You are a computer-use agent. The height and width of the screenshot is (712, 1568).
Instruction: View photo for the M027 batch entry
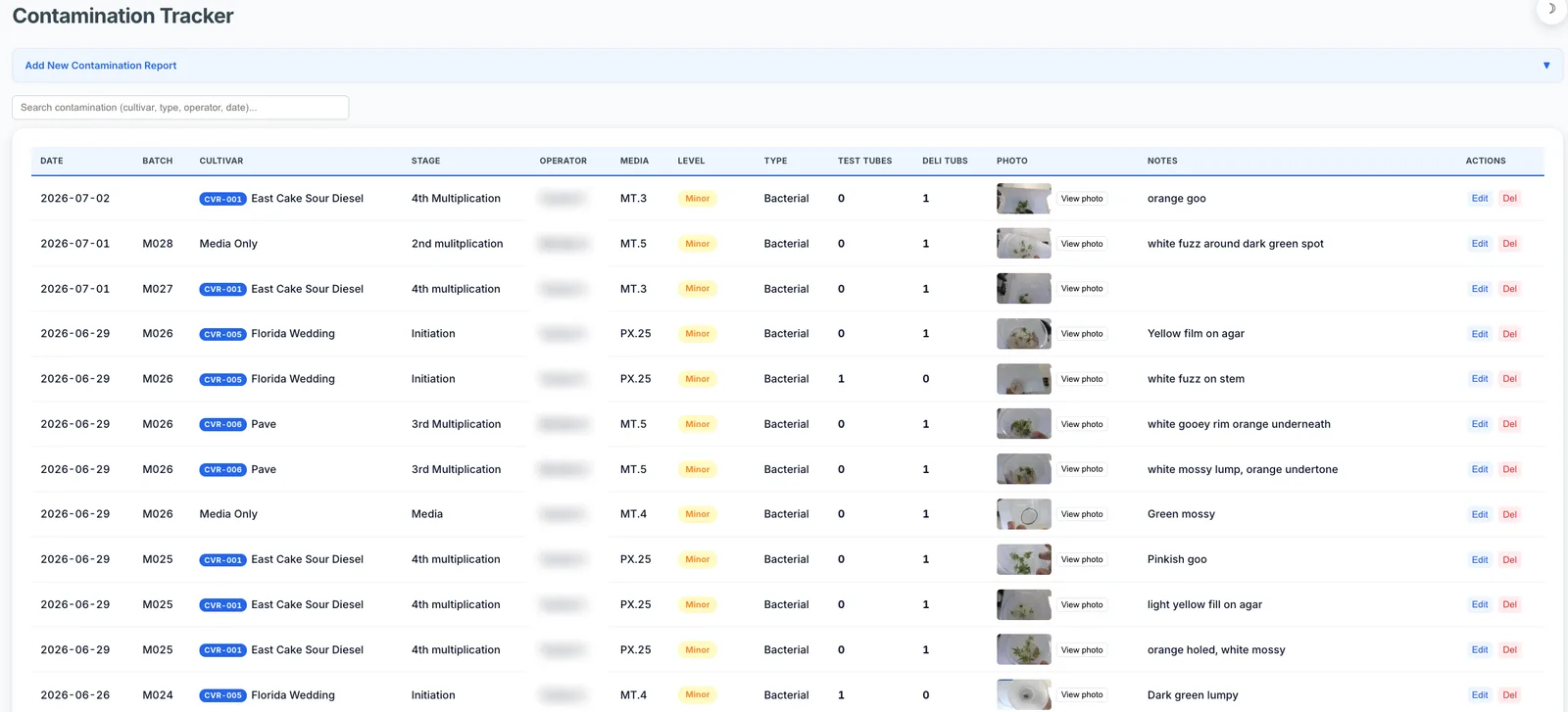pyautogui.click(x=1082, y=289)
